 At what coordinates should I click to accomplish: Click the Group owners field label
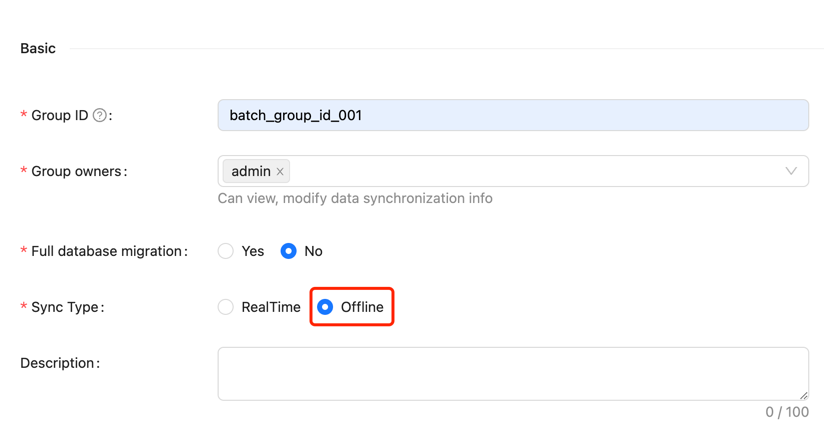(78, 171)
